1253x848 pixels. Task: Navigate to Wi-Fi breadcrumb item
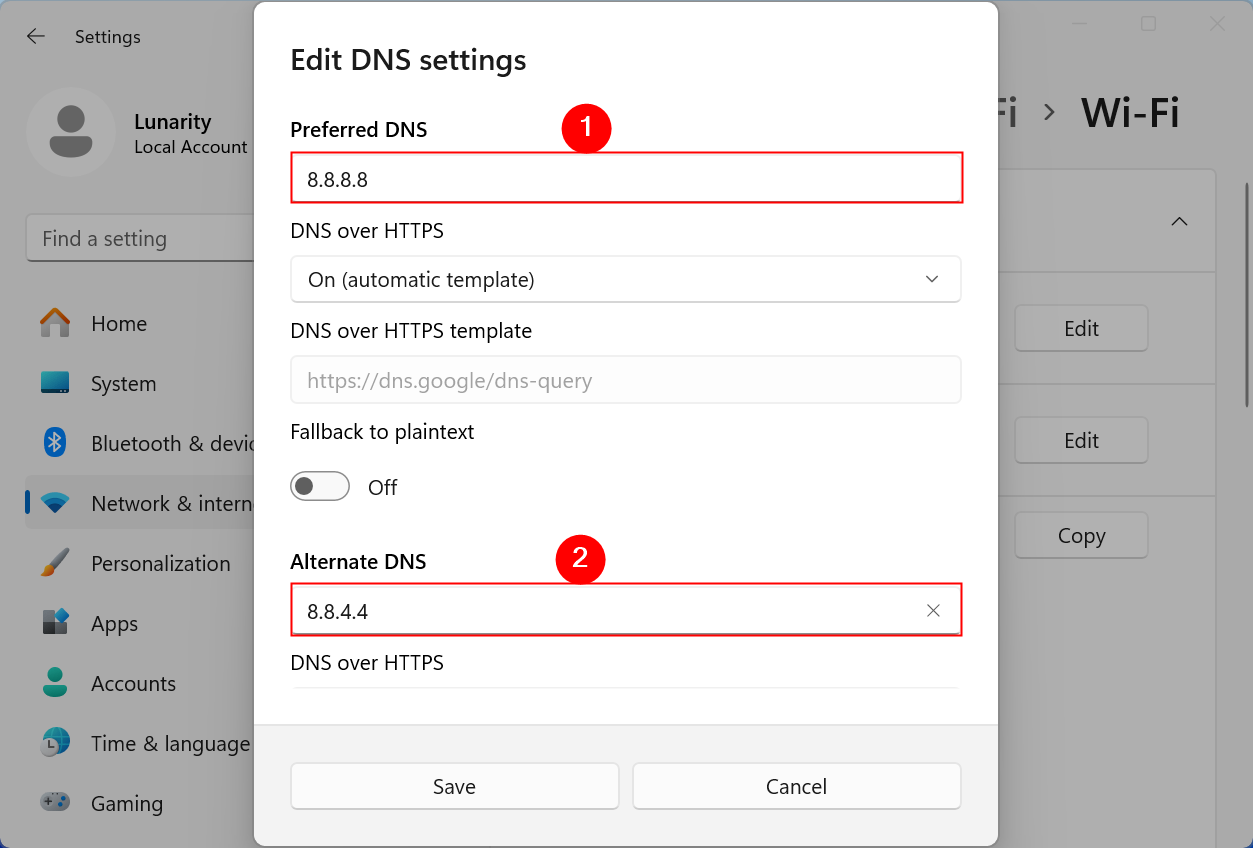click(x=1130, y=113)
